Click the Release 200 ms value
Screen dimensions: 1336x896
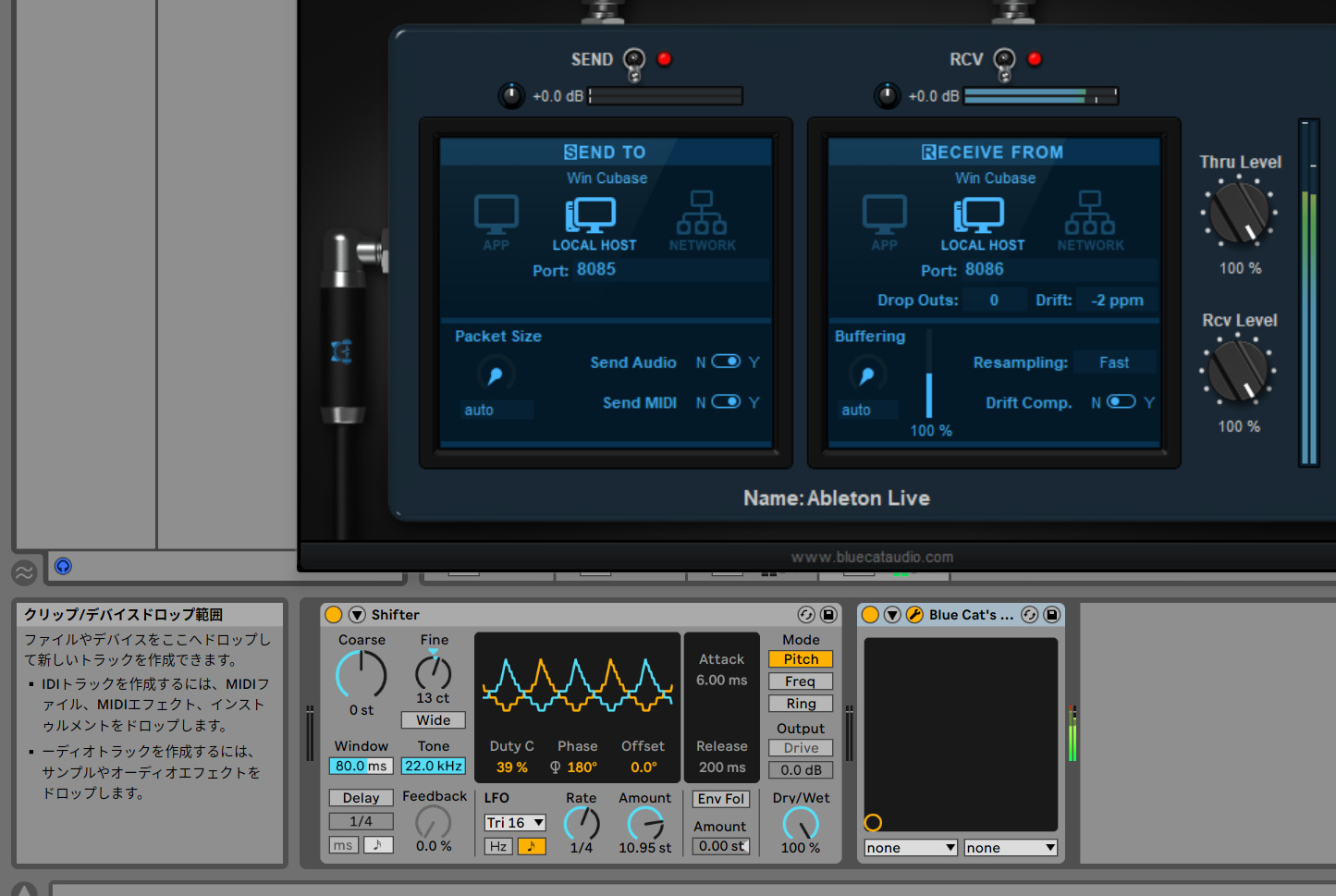(x=722, y=767)
